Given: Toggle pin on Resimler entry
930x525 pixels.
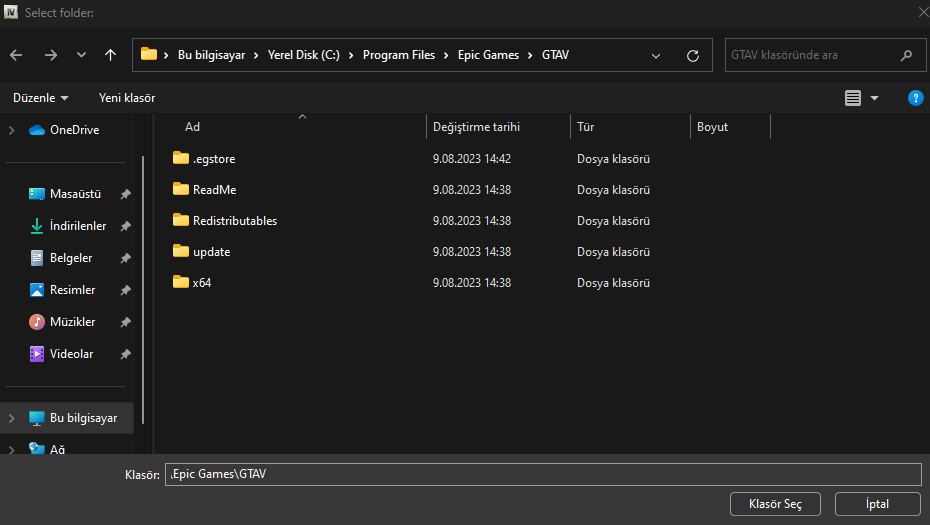Looking at the screenshot, I should click(125, 290).
